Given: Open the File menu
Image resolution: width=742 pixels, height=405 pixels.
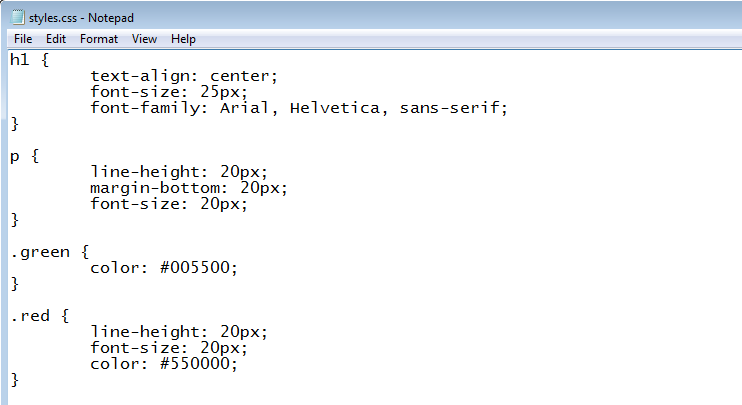Looking at the screenshot, I should [x=23, y=39].
